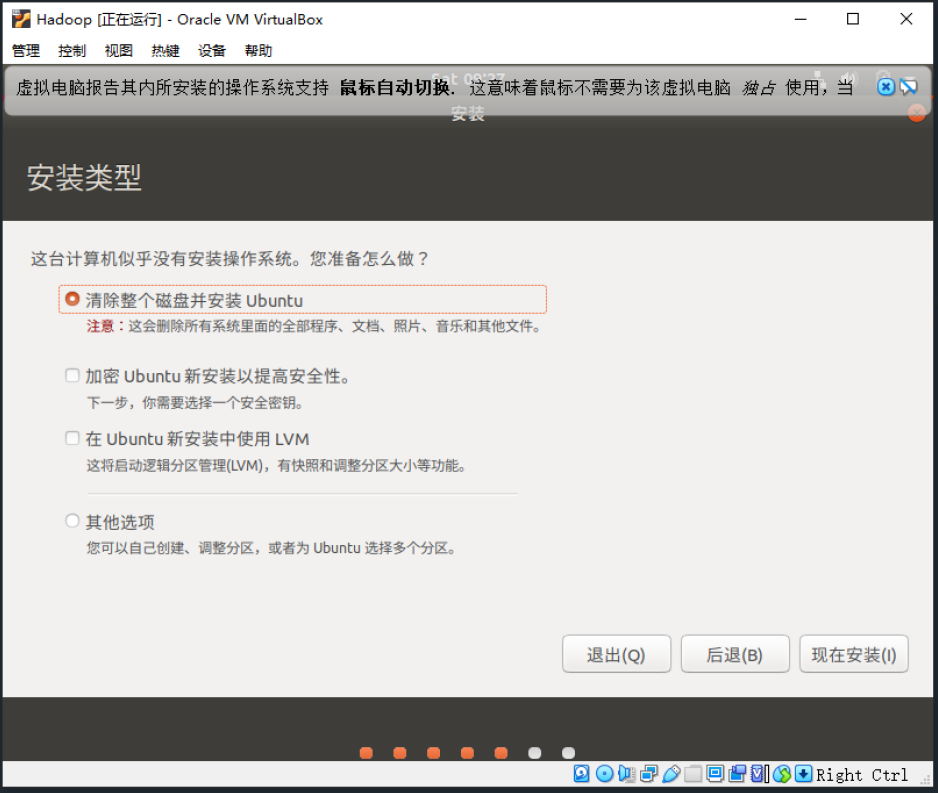
Task: Click the 现在安装(I) button
Action: tap(854, 654)
